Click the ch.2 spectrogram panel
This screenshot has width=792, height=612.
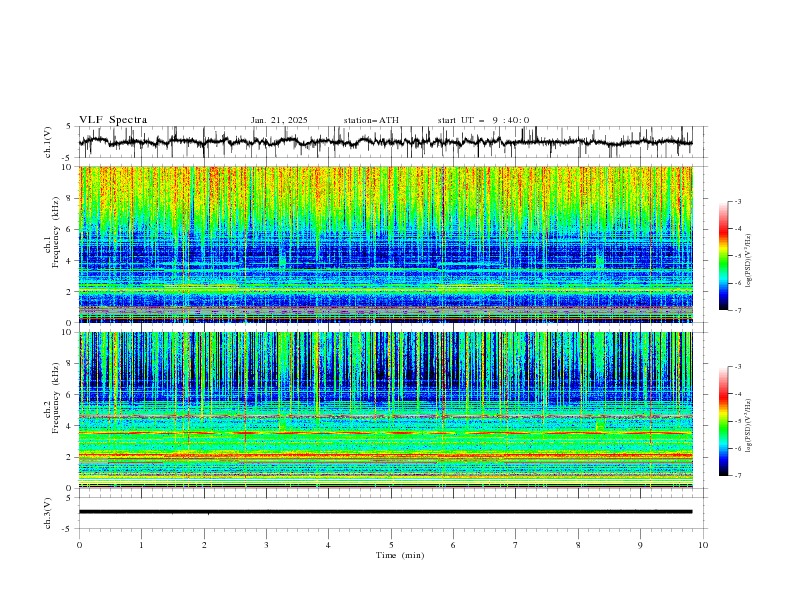385,410
